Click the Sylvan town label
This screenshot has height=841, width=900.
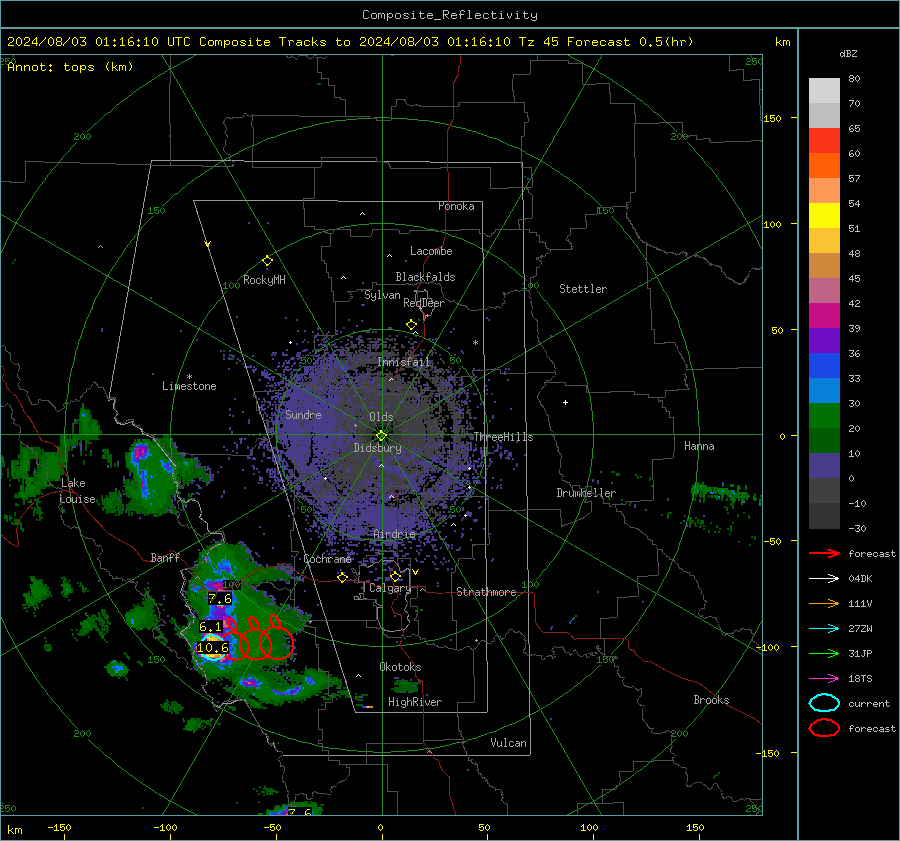coord(382,295)
